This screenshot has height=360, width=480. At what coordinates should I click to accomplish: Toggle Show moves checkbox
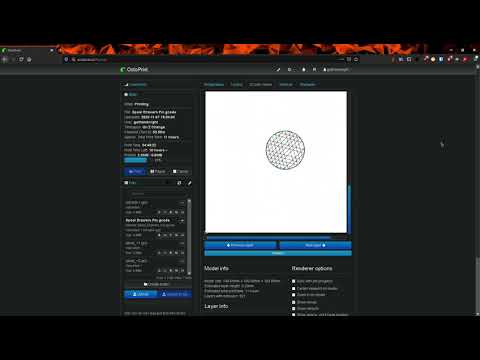click(x=294, y=302)
